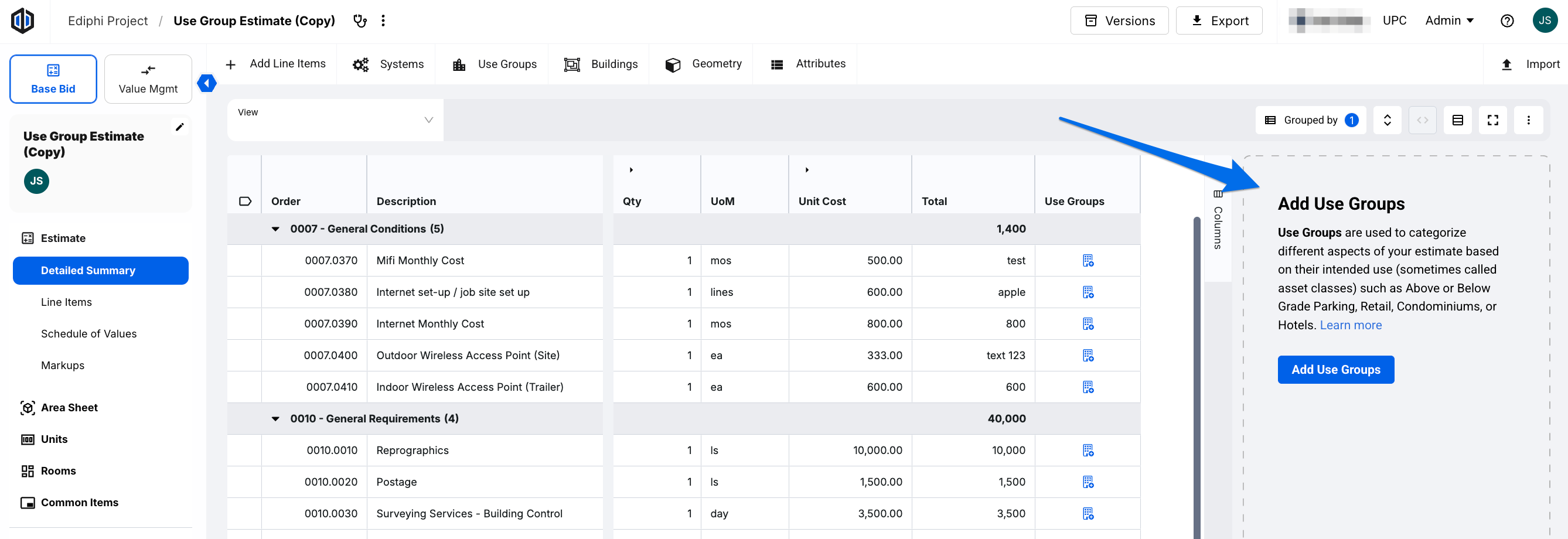This screenshot has height=539, width=1568.
Task: Collapse the left sidebar with the blue arrow
Action: (x=207, y=83)
